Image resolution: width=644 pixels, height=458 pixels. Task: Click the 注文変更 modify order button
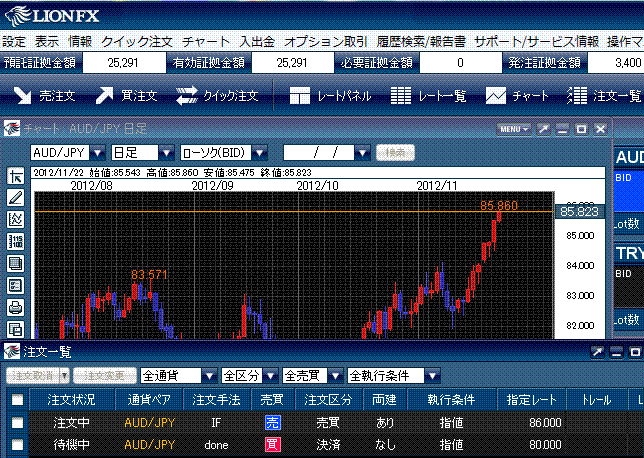105,375
